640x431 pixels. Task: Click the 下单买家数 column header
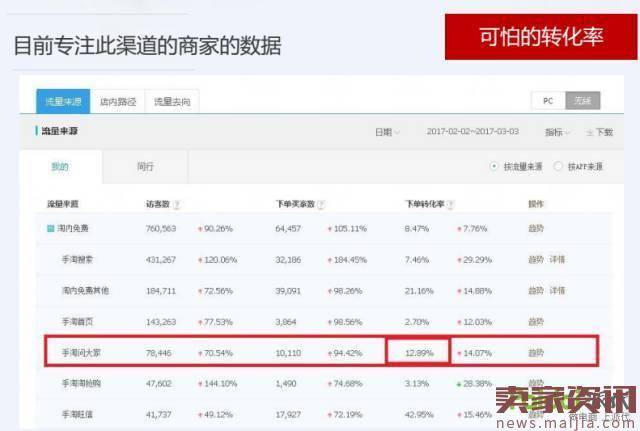tap(295, 204)
